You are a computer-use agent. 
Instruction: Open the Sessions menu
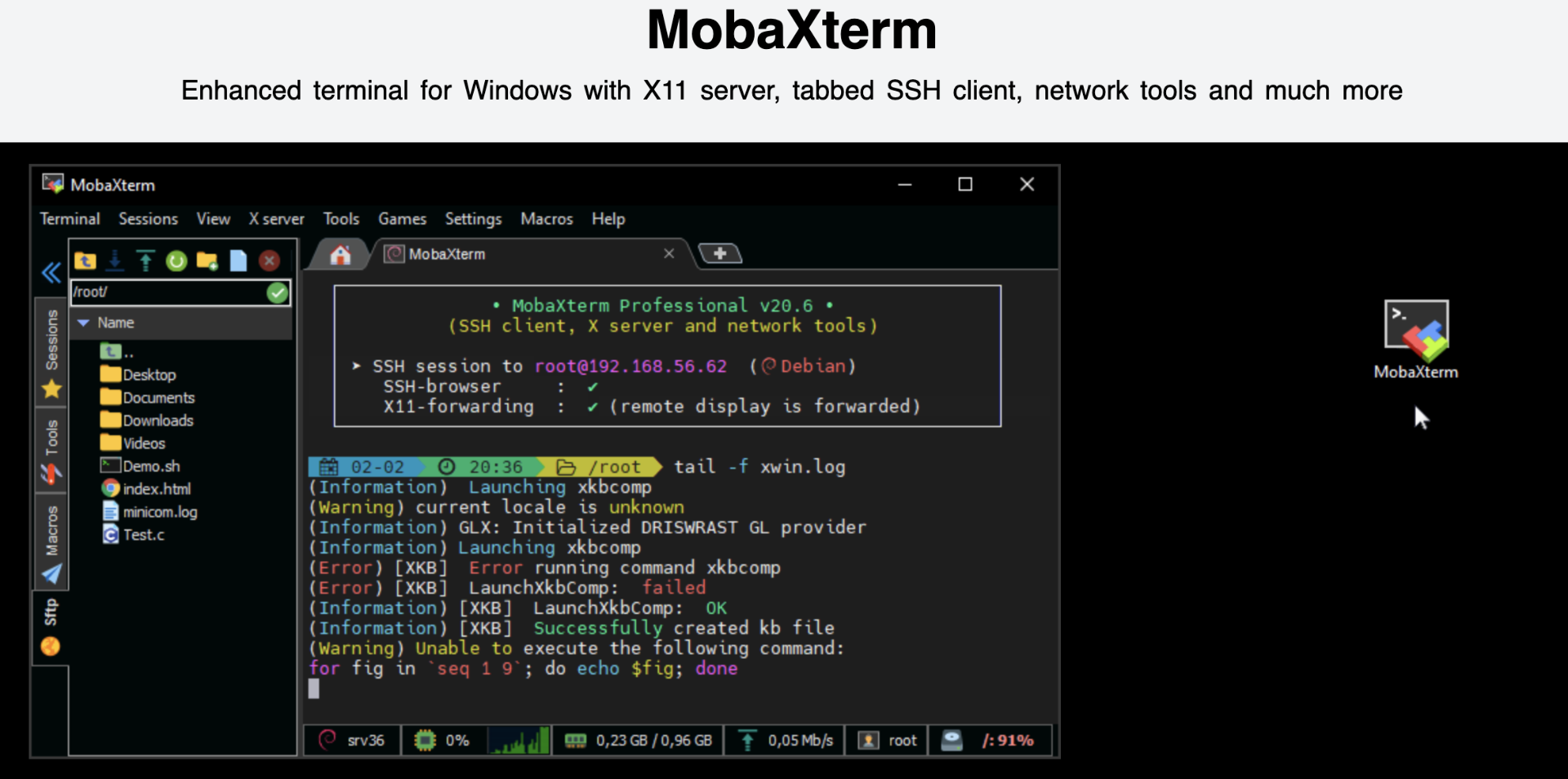tap(148, 219)
